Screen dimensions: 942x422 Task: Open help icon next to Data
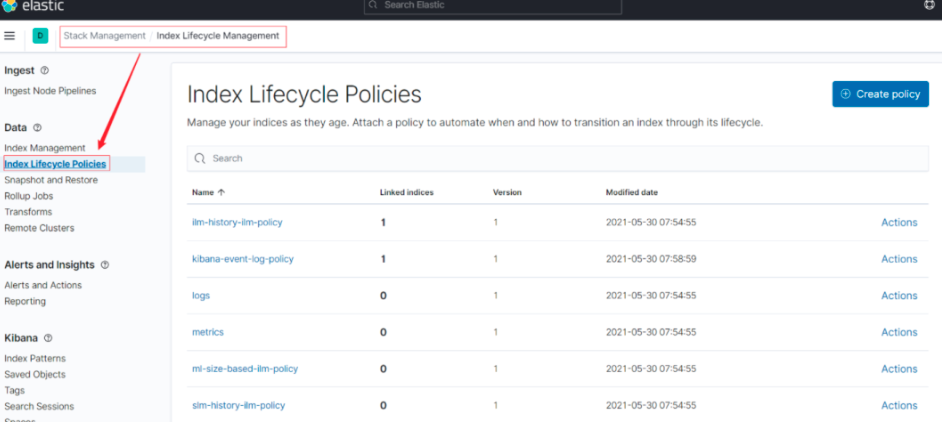(37, 128)
